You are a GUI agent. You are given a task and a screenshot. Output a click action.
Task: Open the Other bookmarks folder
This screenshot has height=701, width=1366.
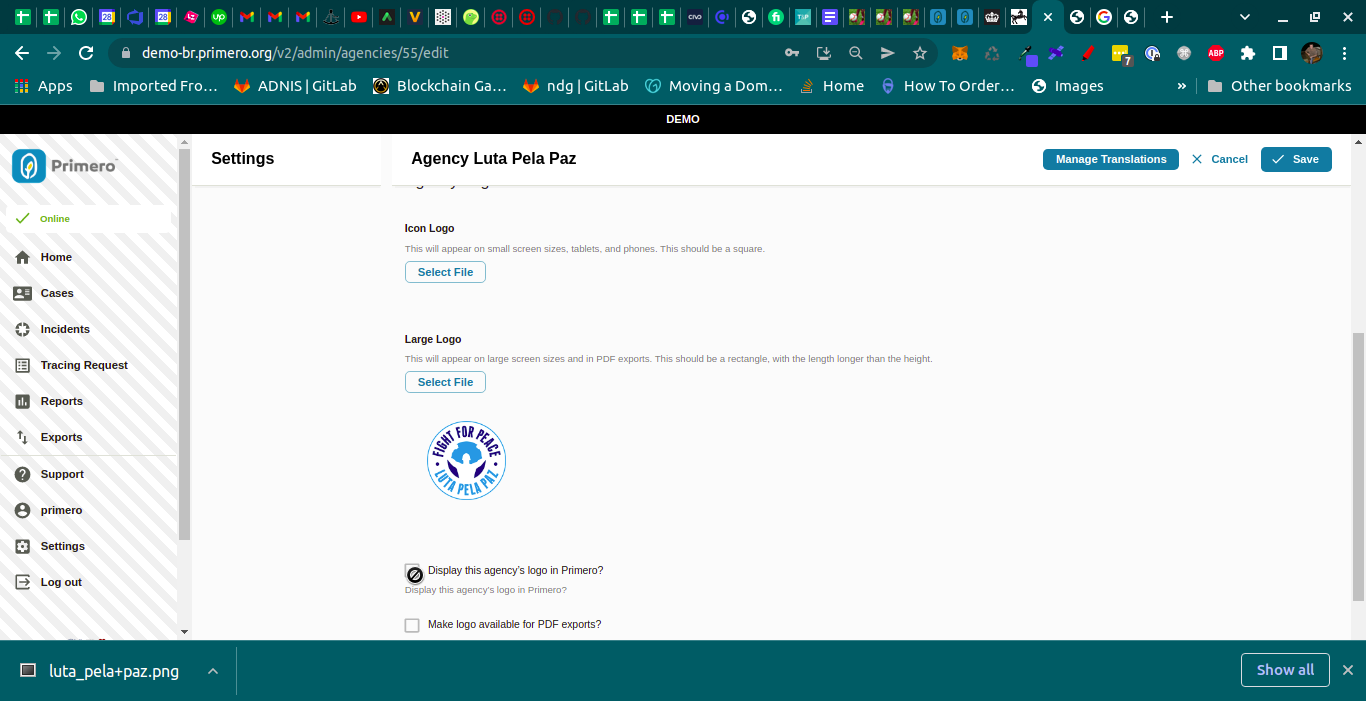point(1279,86)
